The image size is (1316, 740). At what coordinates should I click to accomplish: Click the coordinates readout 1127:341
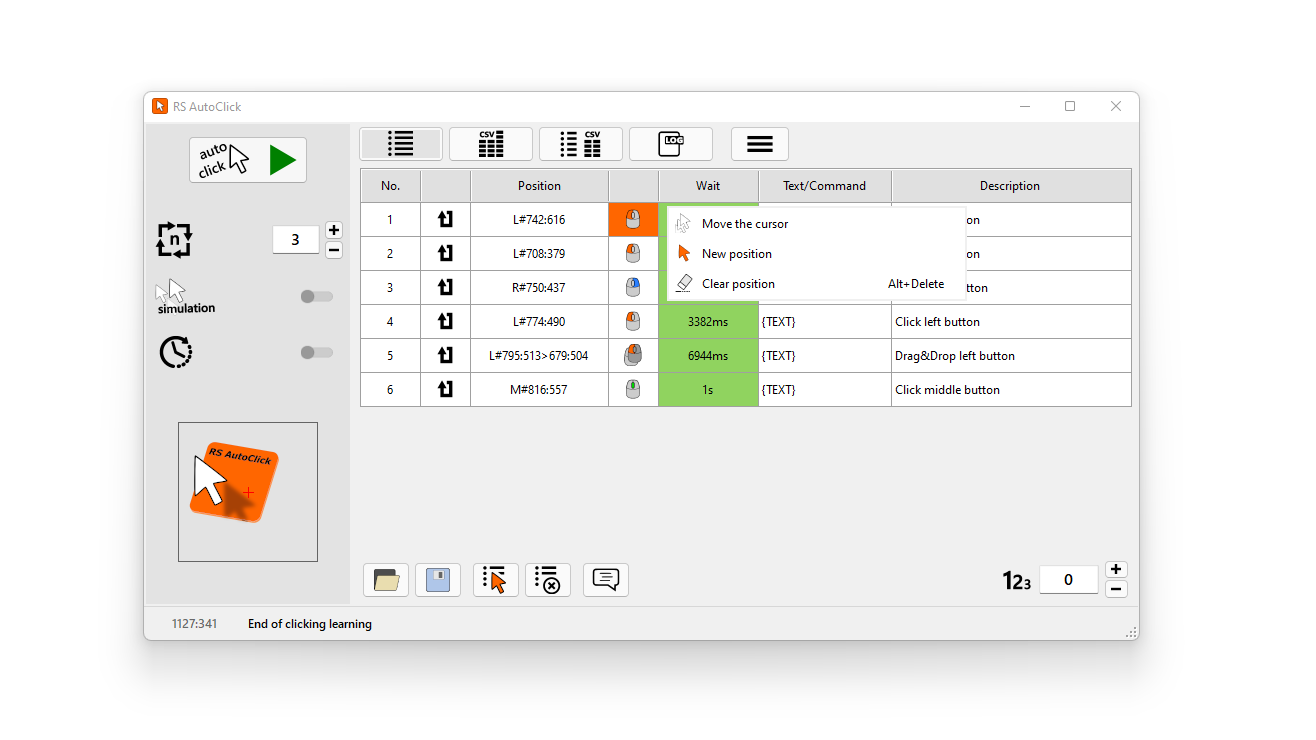pyautogui.click(x=194, y=624)
